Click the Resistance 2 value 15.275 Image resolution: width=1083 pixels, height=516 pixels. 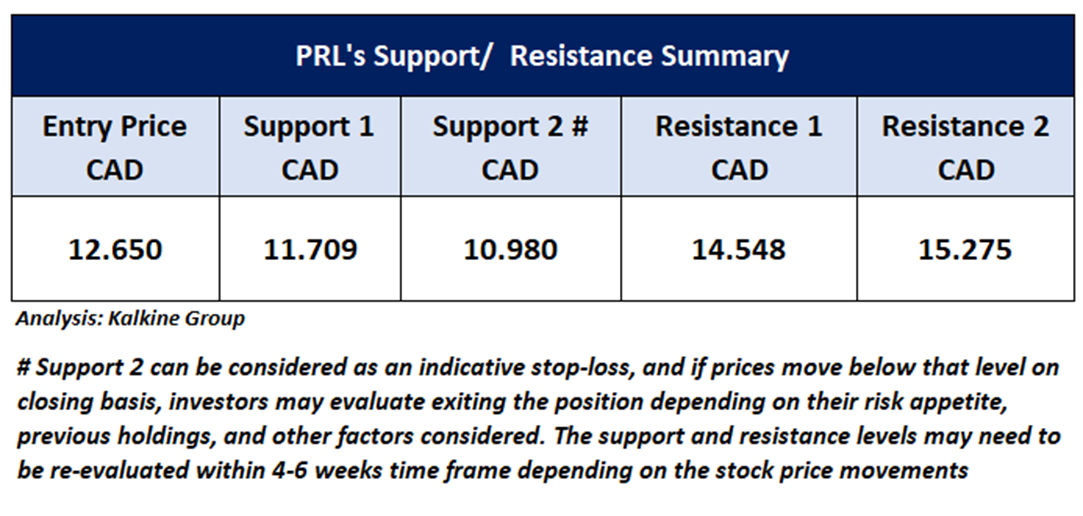click(x=966, y=248)
